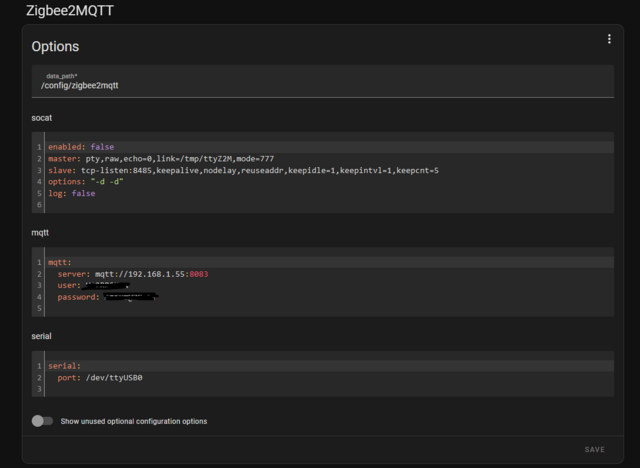
Task: Click the 'socat' section label
Action: pos(42,118)
